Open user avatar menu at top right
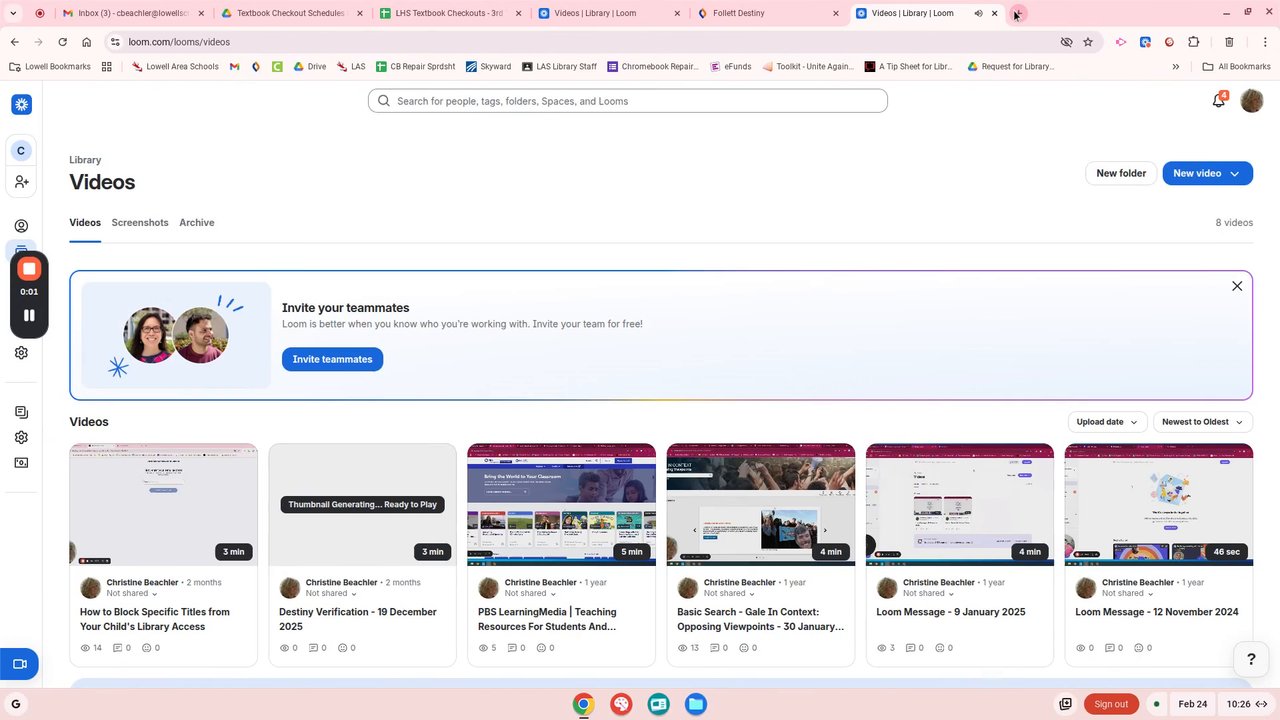 pyautogui.click(x=1252, y=101)
